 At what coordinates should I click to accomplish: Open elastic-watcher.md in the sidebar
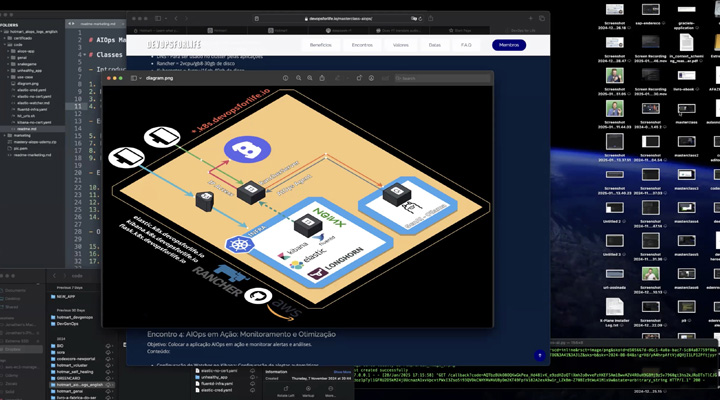[x=33, y=103]
